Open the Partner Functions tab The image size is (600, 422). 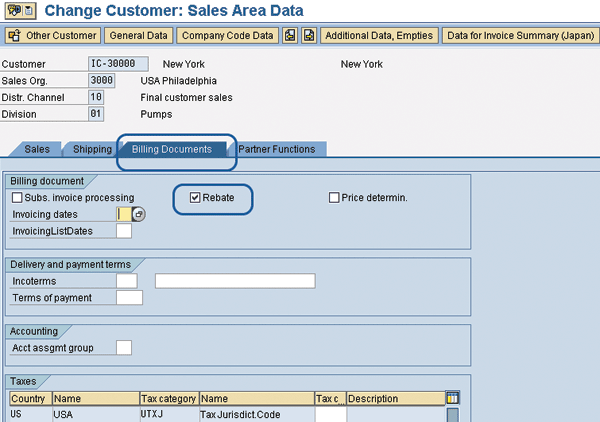tap(277, 149)
